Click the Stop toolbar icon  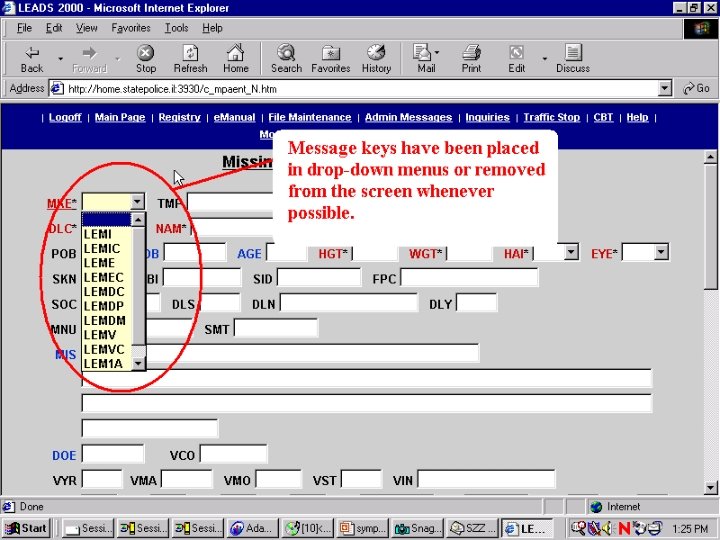pos(146,53)
